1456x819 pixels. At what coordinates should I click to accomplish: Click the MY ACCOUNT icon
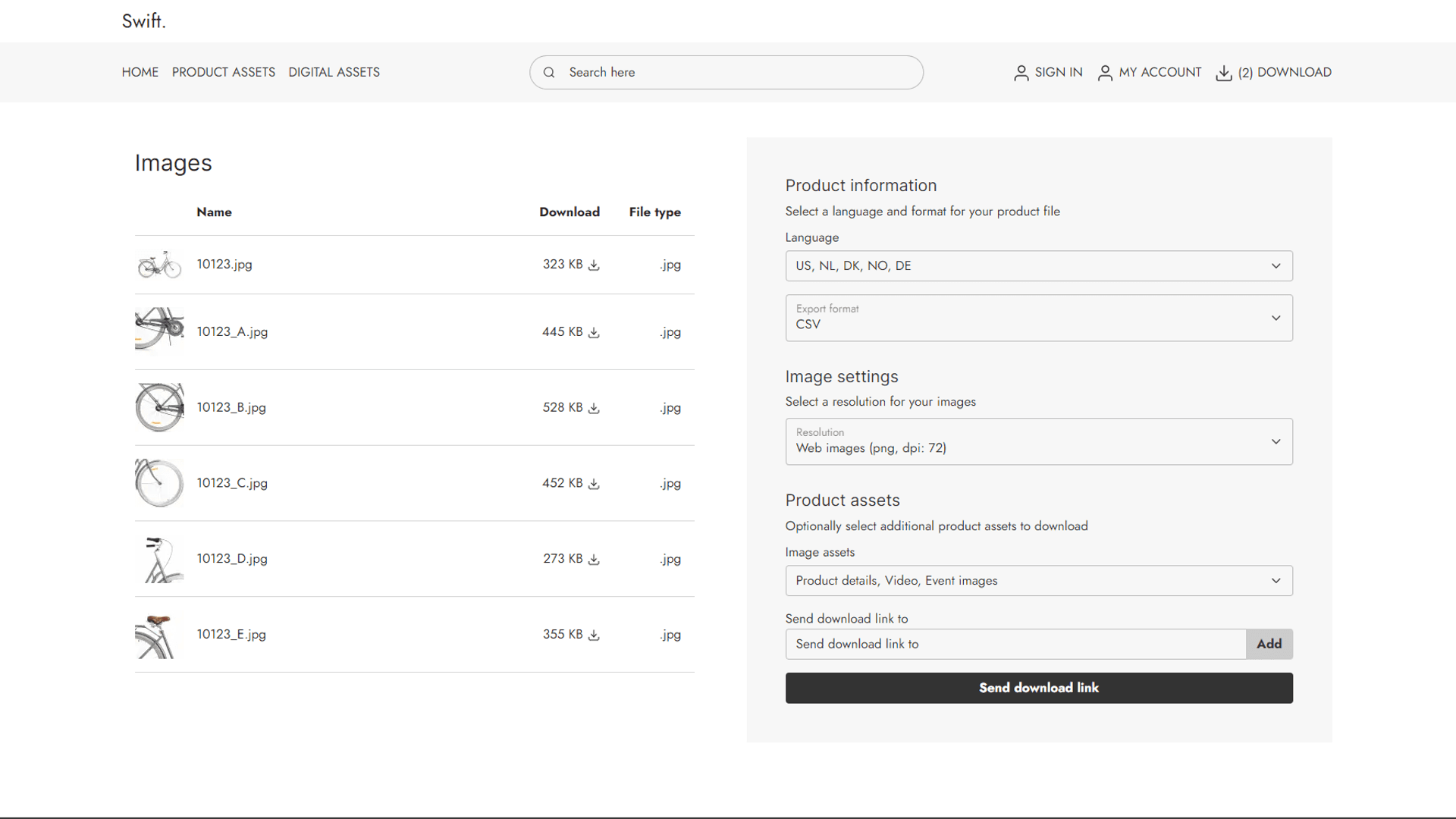pos(1103,72)
